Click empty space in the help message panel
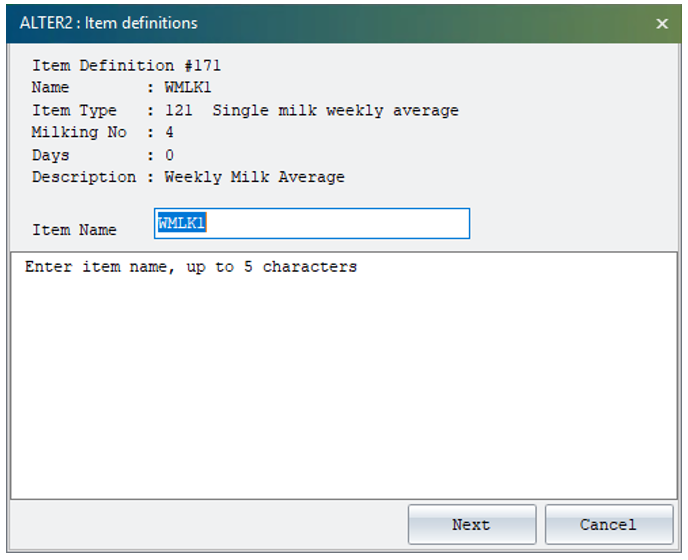This screenshot has width=688, height=560. (x=344, y=386)
